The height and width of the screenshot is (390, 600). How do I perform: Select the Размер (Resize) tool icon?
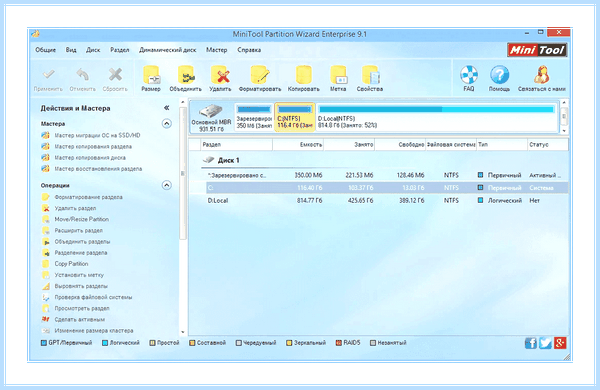pos(151,75)
